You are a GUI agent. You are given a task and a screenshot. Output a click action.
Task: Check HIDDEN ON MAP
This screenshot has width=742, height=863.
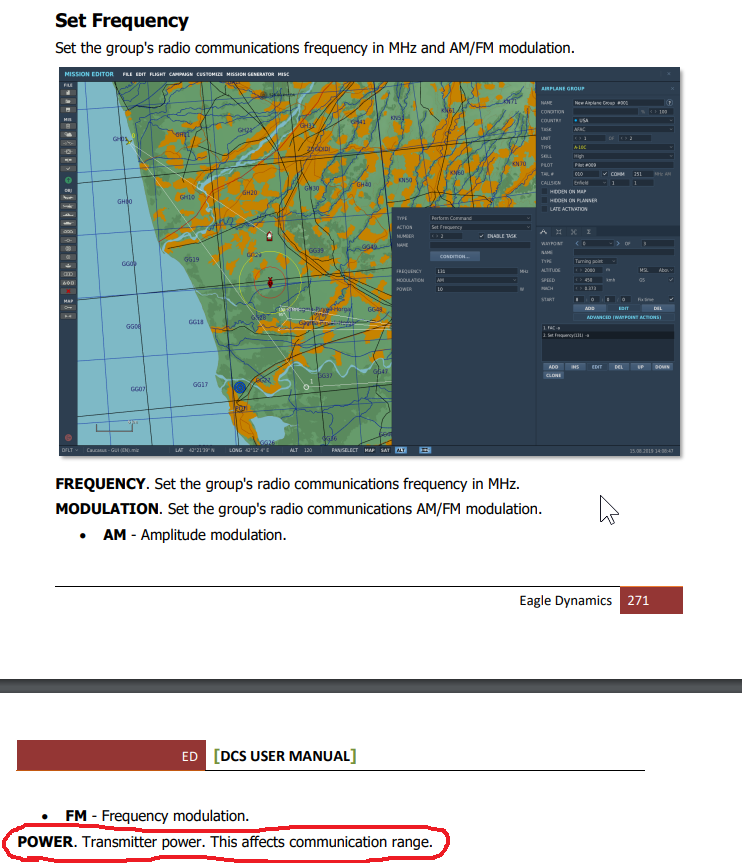(544, 192)
